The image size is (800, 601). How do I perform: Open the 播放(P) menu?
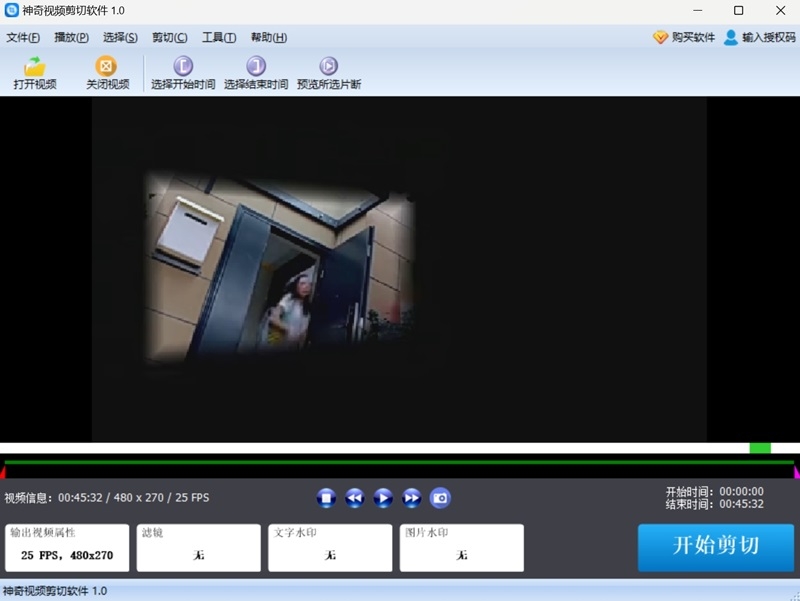click(x=71, y=37)
